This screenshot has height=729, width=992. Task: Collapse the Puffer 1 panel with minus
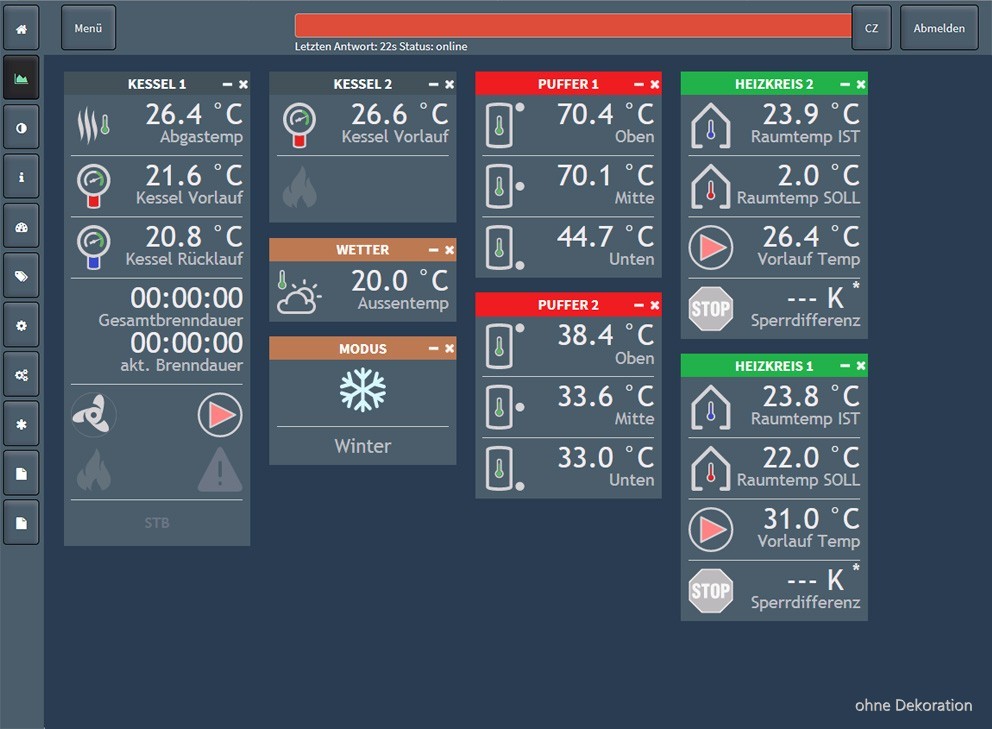coord(639,84)
